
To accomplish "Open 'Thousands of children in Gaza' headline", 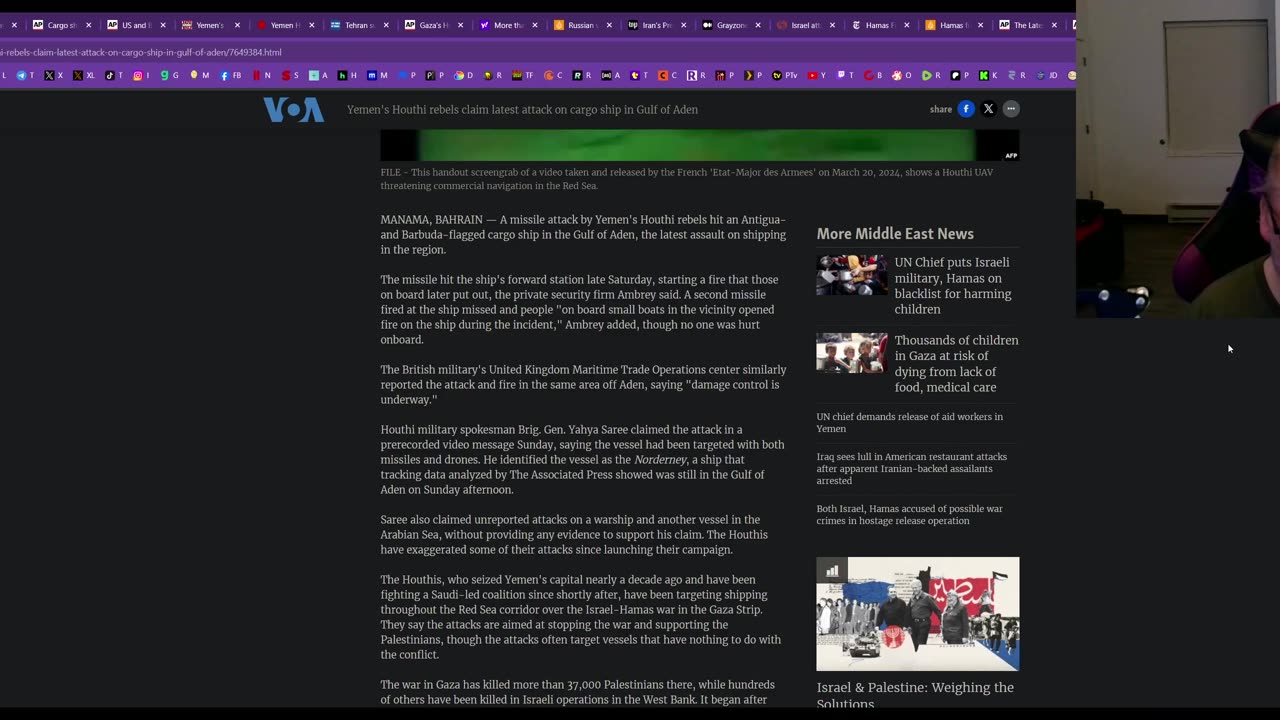I will [956, 364].
